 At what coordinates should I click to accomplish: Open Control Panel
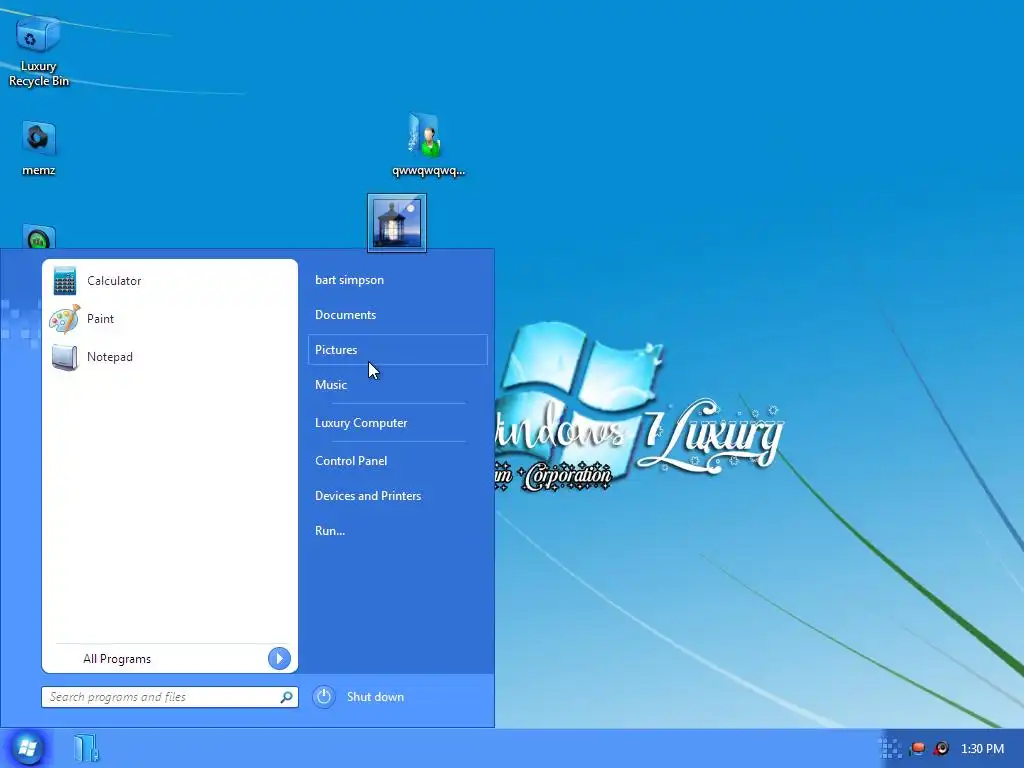click(x=397, y=460)
